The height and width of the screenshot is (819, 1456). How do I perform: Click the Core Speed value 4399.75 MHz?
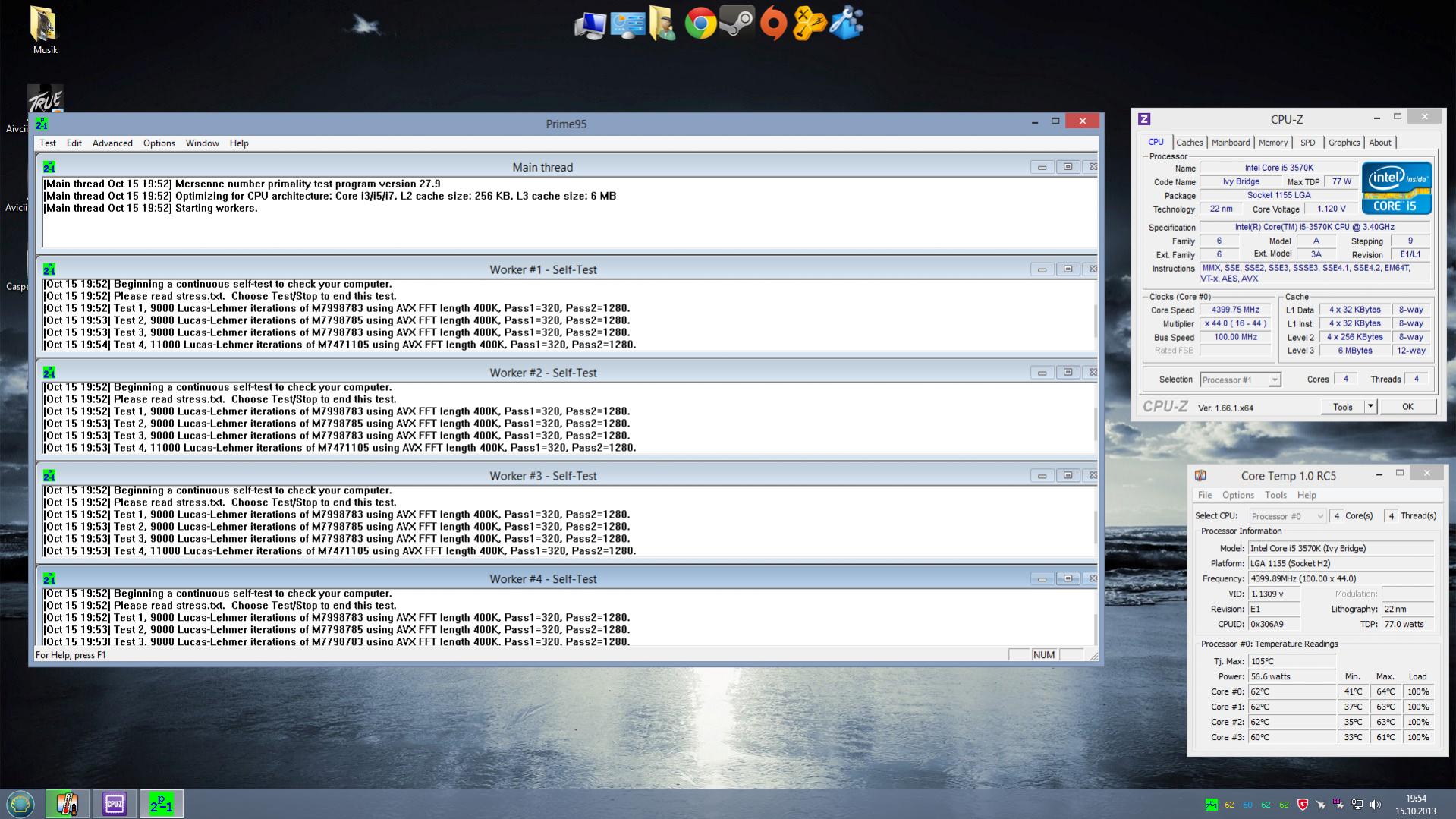pos(1235,310)
